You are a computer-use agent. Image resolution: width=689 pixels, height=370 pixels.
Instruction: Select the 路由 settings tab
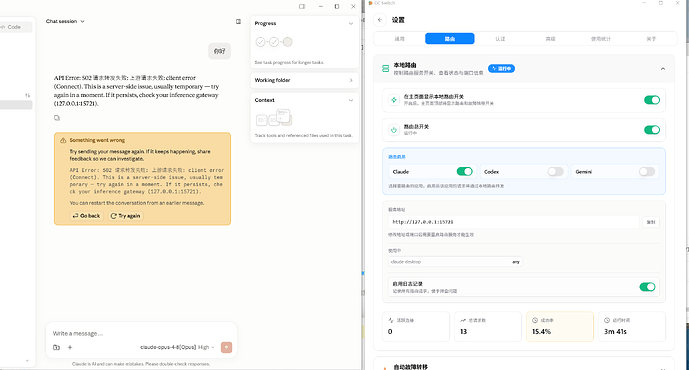coord(450,39)
